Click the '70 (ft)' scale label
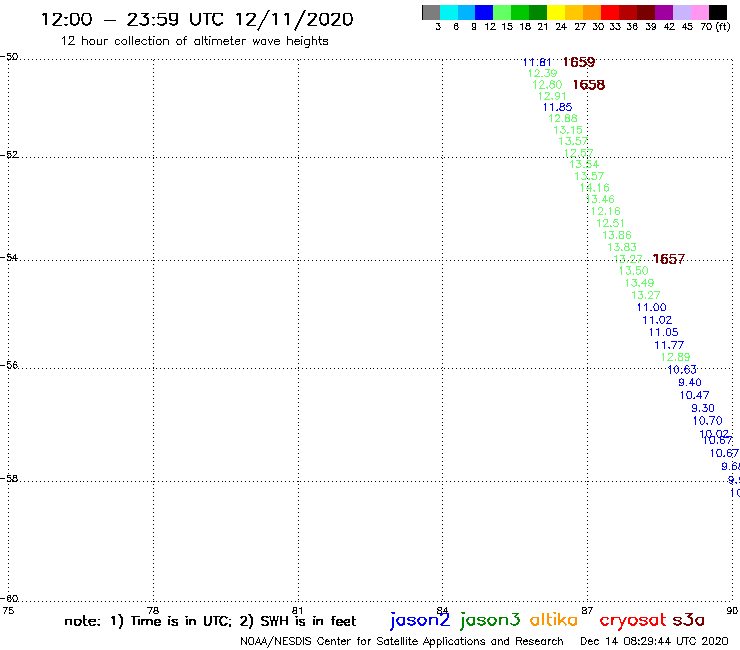The height and width of the screenshot is (650, 740). coord(715,27)
